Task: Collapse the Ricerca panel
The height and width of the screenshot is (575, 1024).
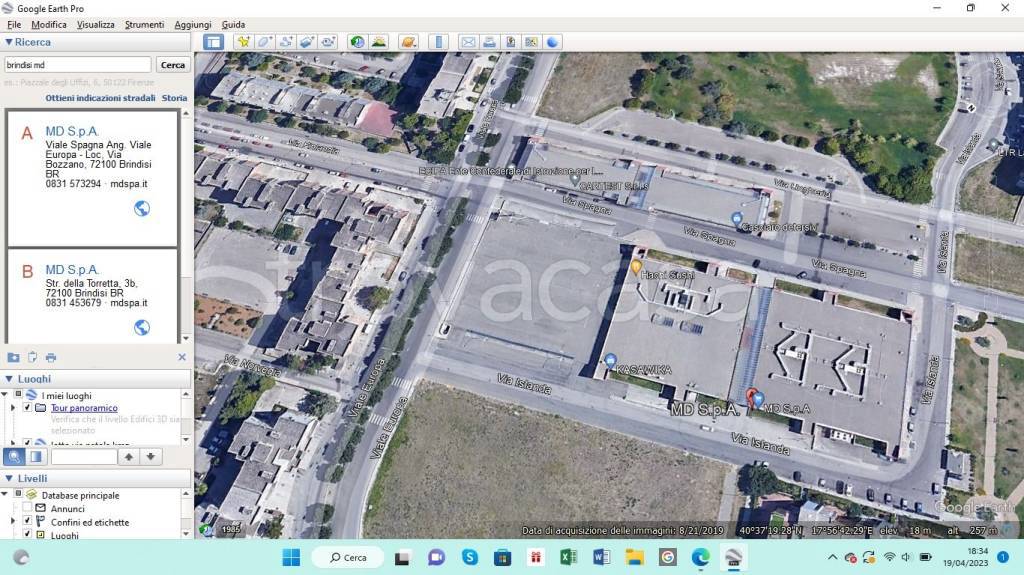Action: pos(8,42)
